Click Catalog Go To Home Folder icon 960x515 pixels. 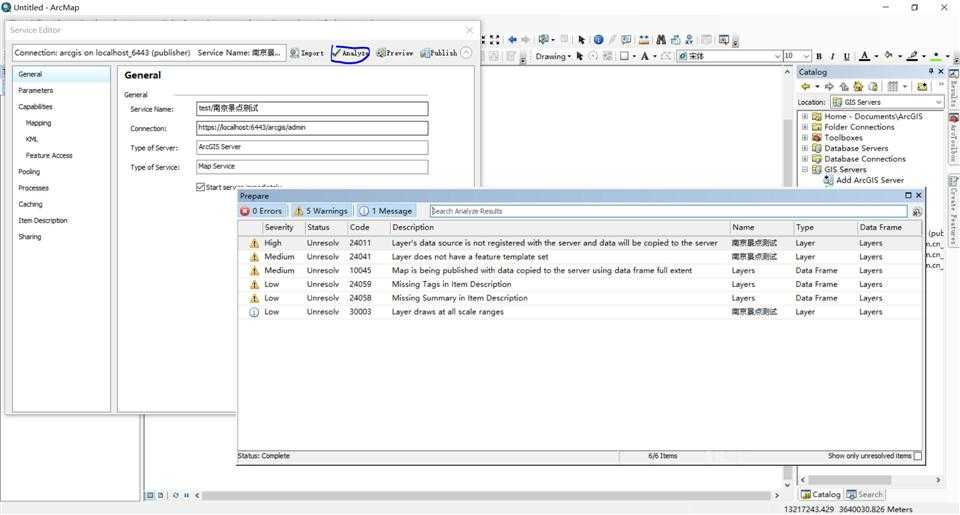tap(858, 87)
